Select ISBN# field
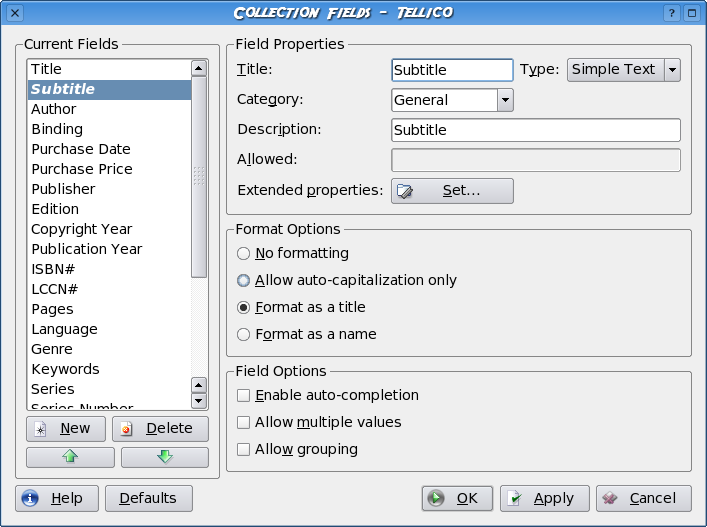The height and width of the screenshot is (527, 707). [x=110, y=269]
